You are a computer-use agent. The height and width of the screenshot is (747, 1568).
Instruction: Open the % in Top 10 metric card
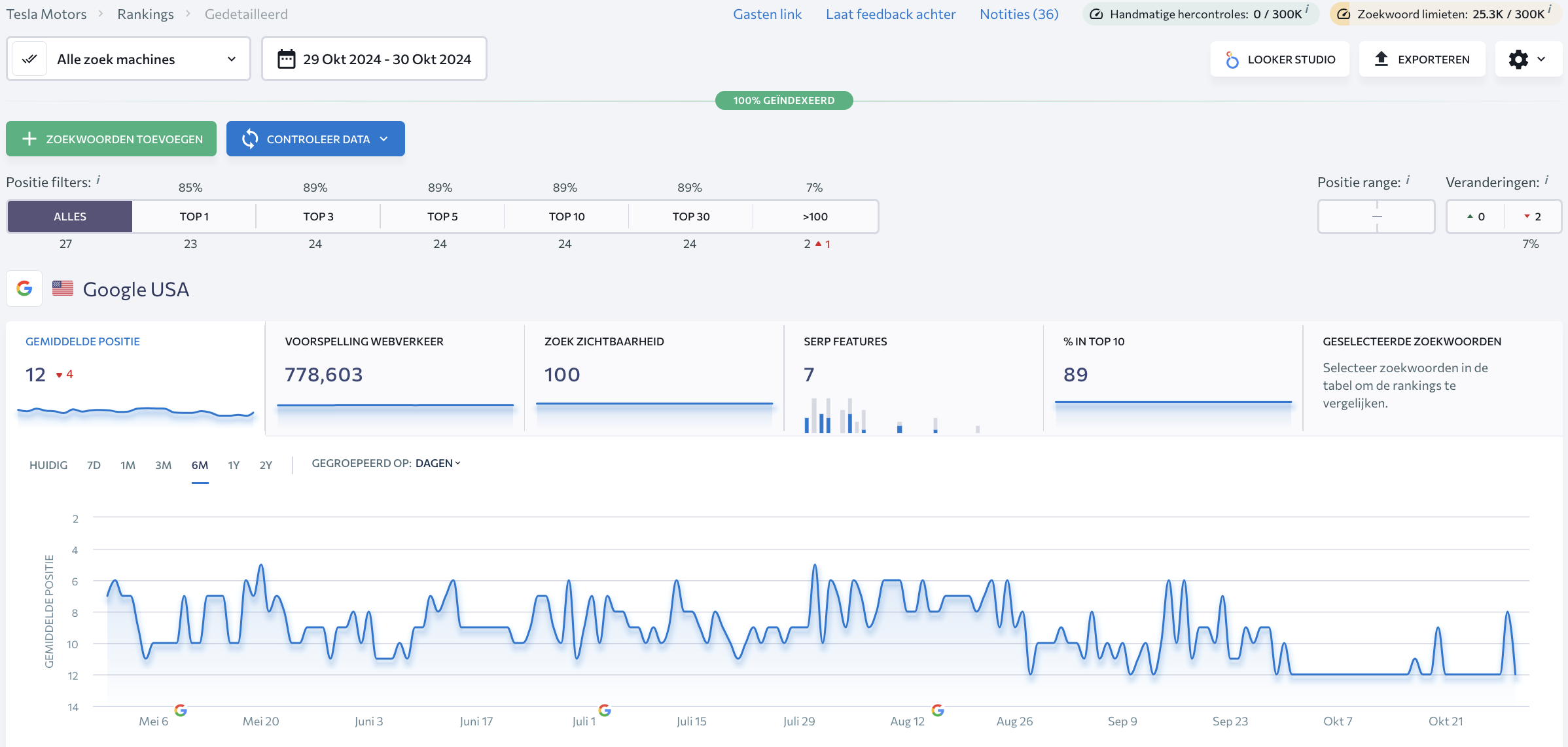(x=1173, y=378)
